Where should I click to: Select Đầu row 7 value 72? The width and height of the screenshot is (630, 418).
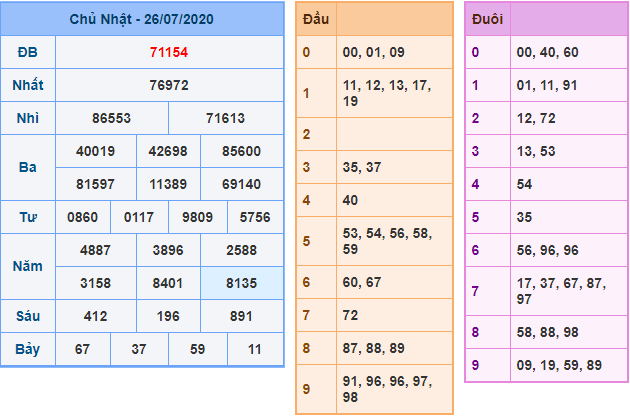pos(350,315)
